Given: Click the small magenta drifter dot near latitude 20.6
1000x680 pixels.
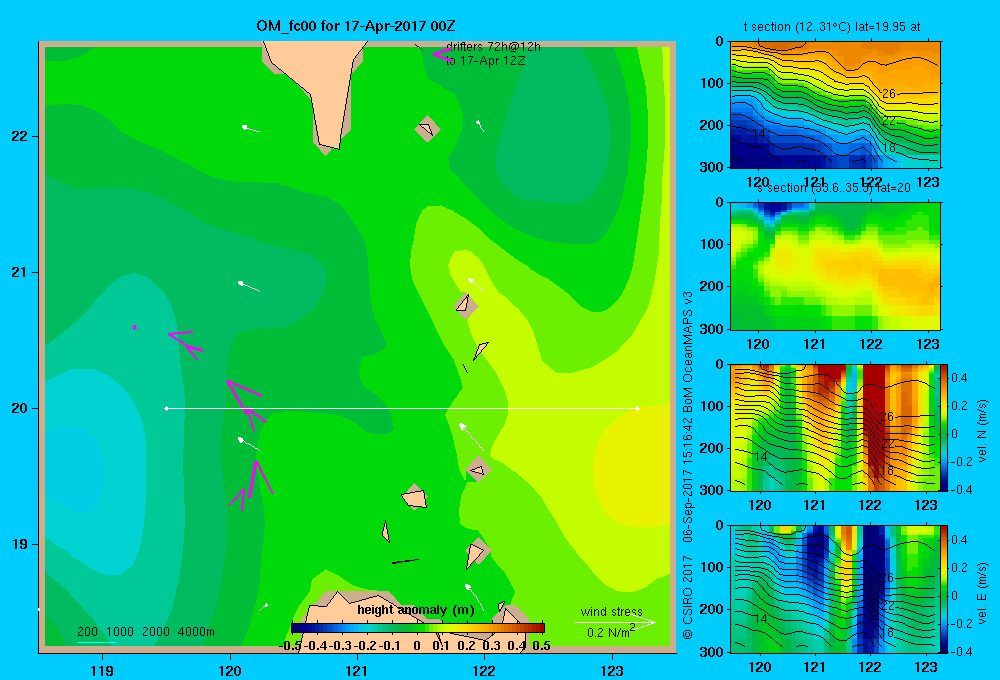Looking at the screenshot, I should [x=135, y=327].
